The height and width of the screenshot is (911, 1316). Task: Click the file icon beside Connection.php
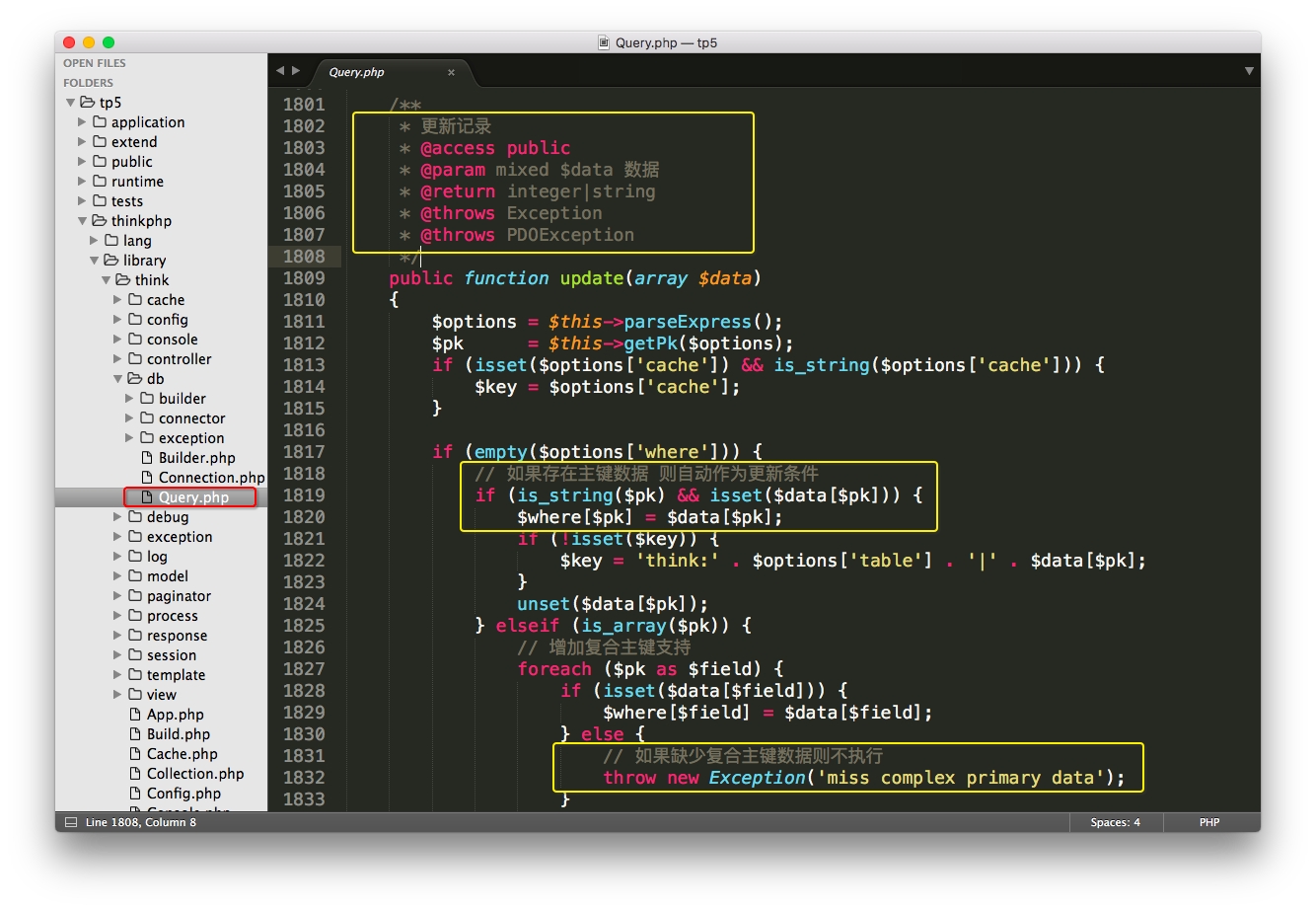[x=148, y=478]
